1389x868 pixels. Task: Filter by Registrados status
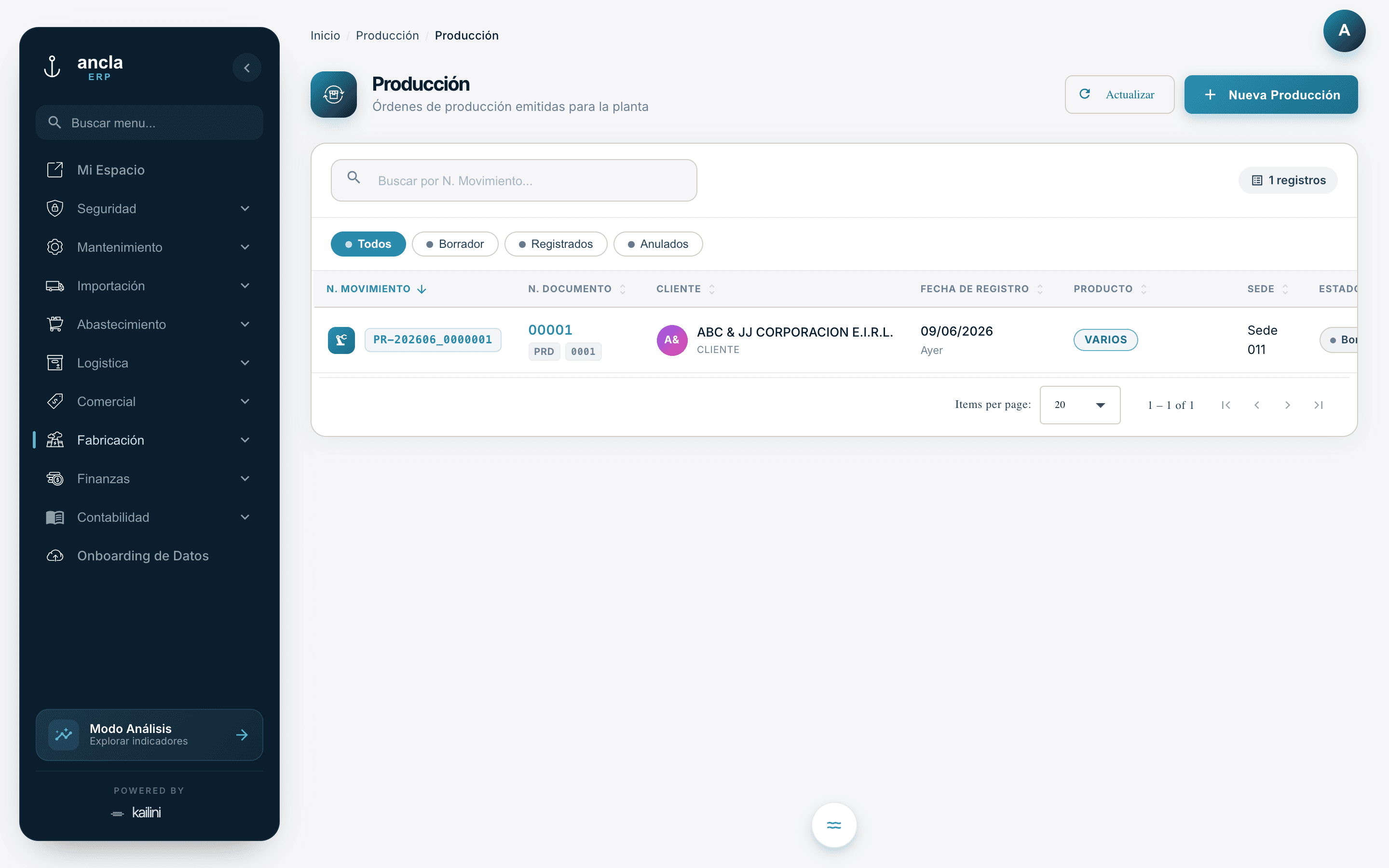[x=556, y=244]
